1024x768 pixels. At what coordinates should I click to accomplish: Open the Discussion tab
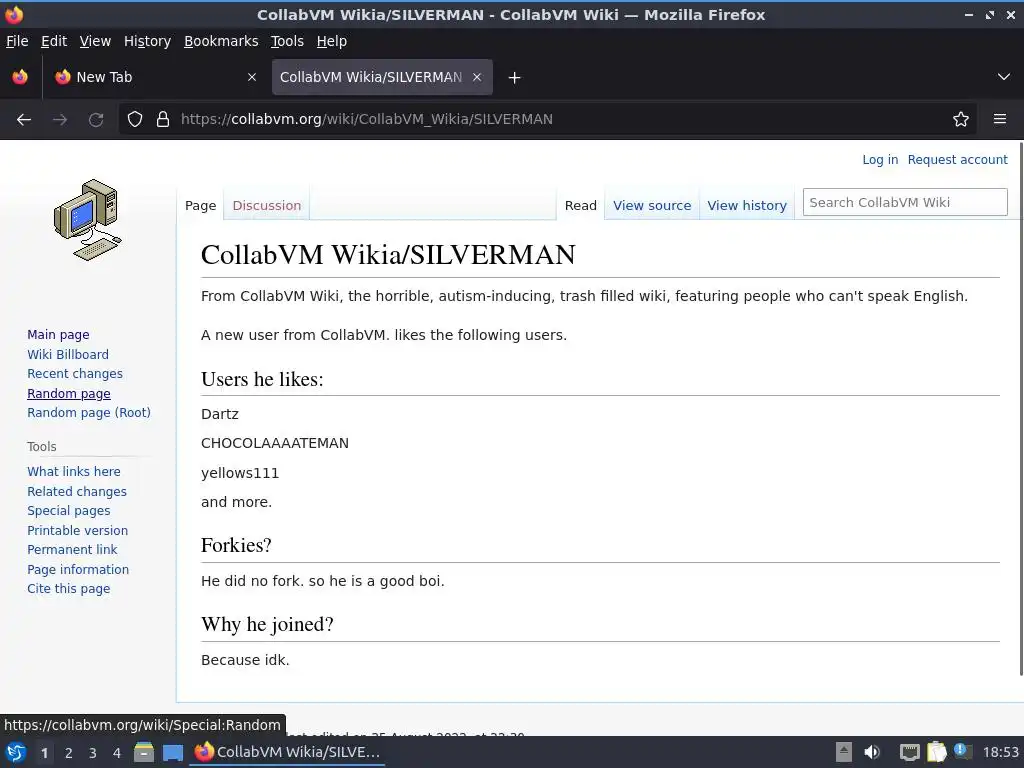(x=266, y=206)
